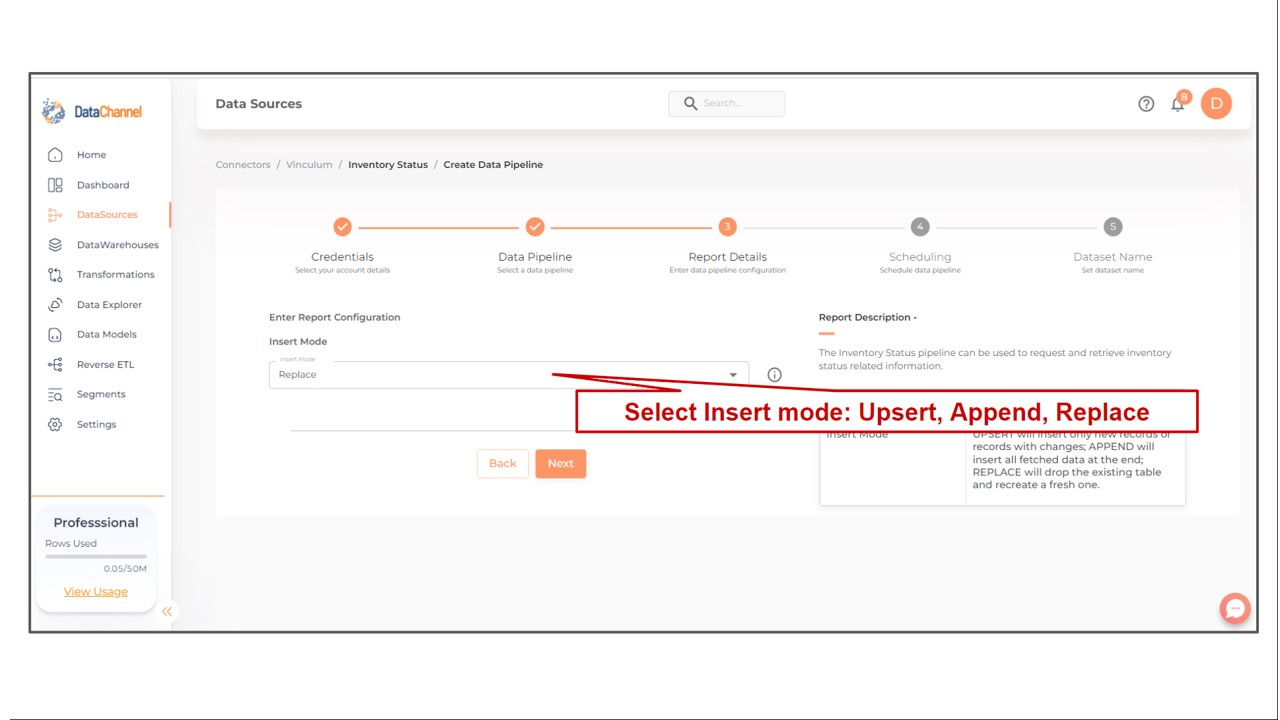This screenshot has width=1280, height=720.
Task: Open the DataWarehouses sidebar icon
Action: pos(55,245)
